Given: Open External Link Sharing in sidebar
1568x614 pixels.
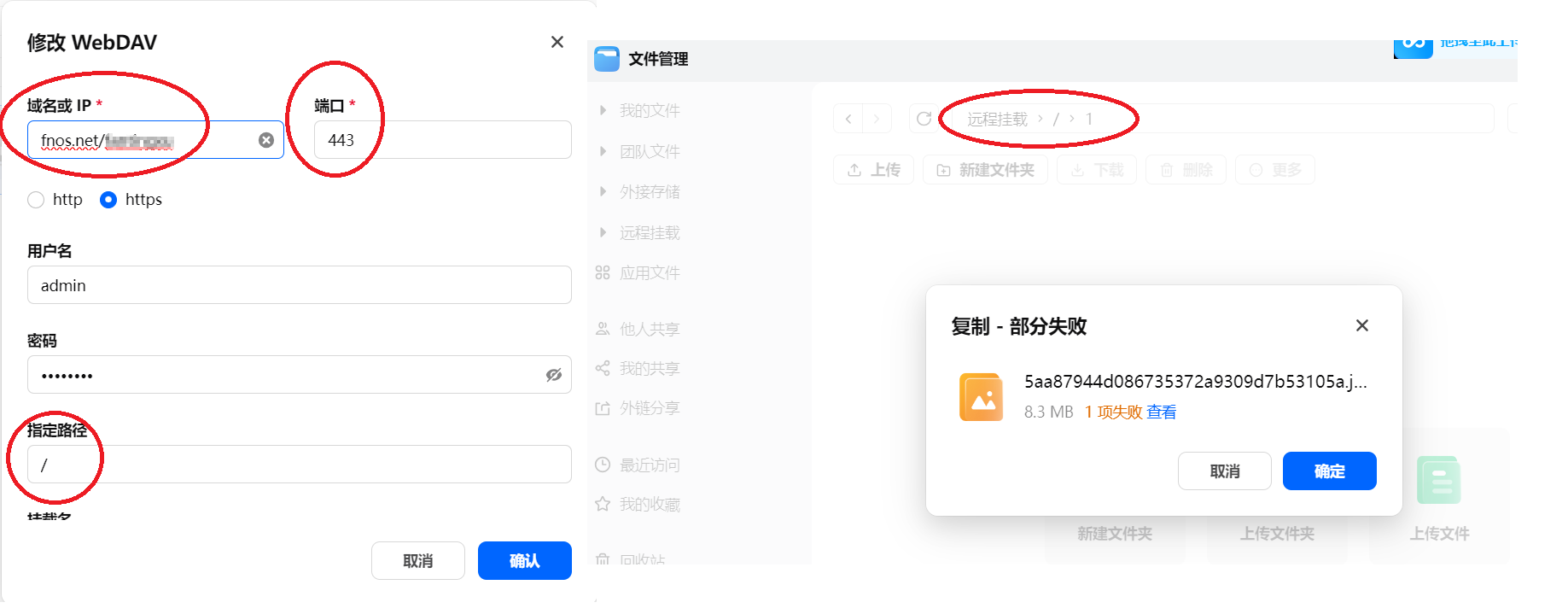Looking at the screenshot, I should pyautogui.click(x=650, y=407).
